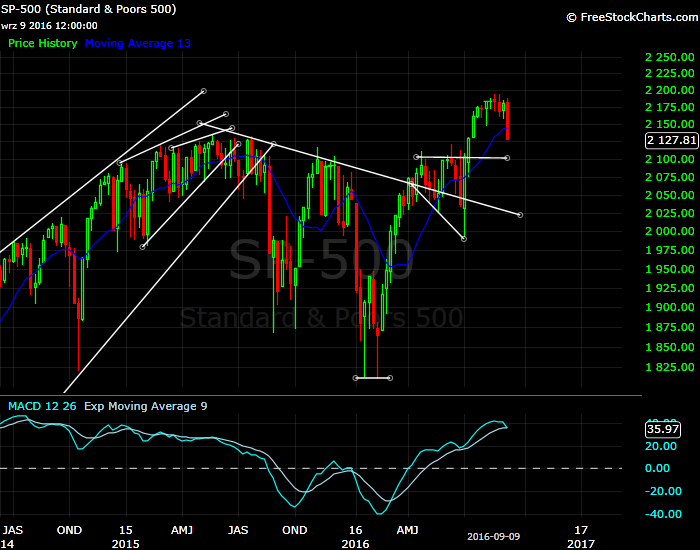Select the green Price History legend label
This screenshot has width=700, height=550.
[x=43, y=43]
